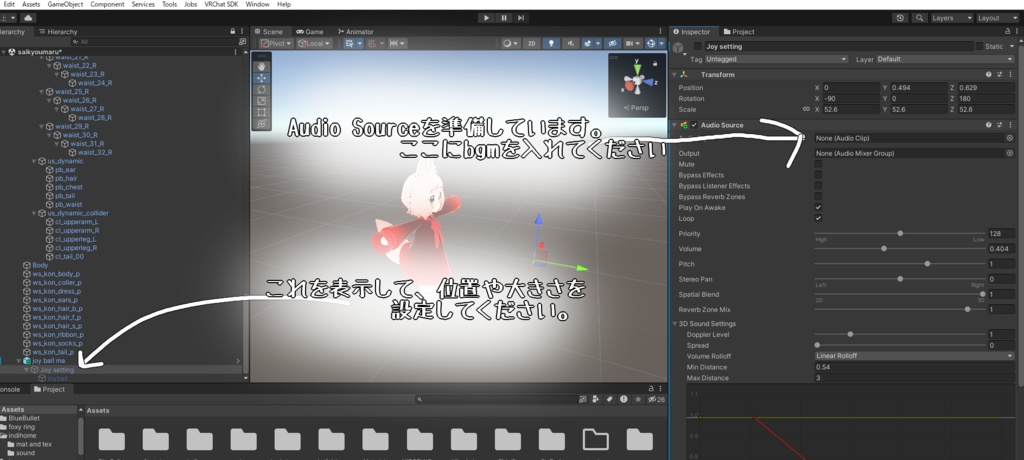This screenshot has width=1024, height=460.
Task: Click the Output mixer group picker circle
Action: click(1010, 153)
